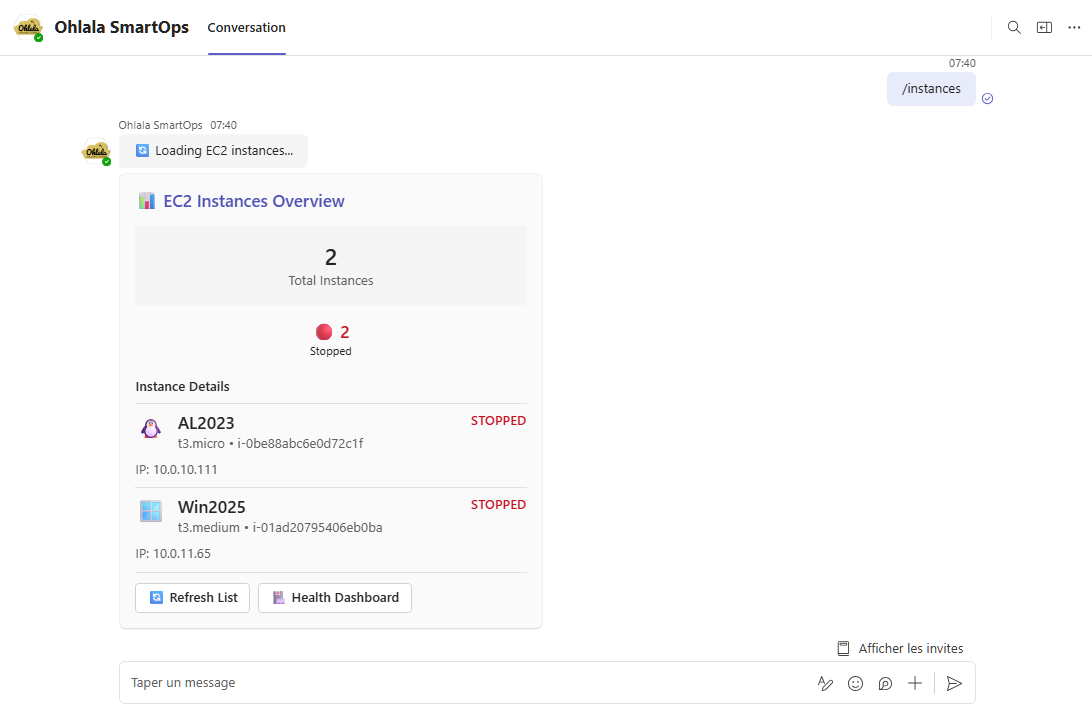Click the Ohlala SmartOps bot avatar
The height and width of the screenshot is (722, 1092).
pos(95,151)
